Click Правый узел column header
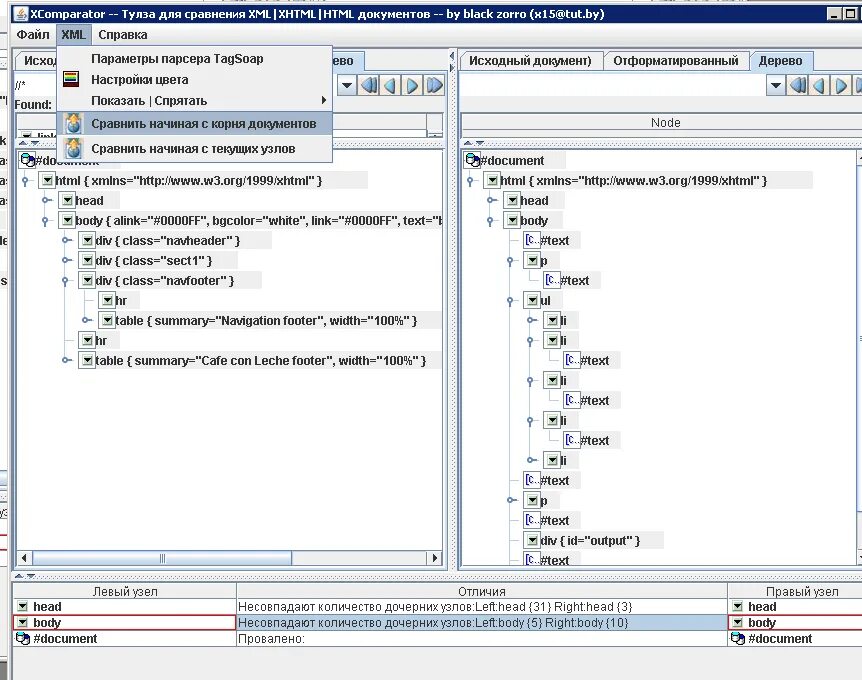 [x=802, y=591]
